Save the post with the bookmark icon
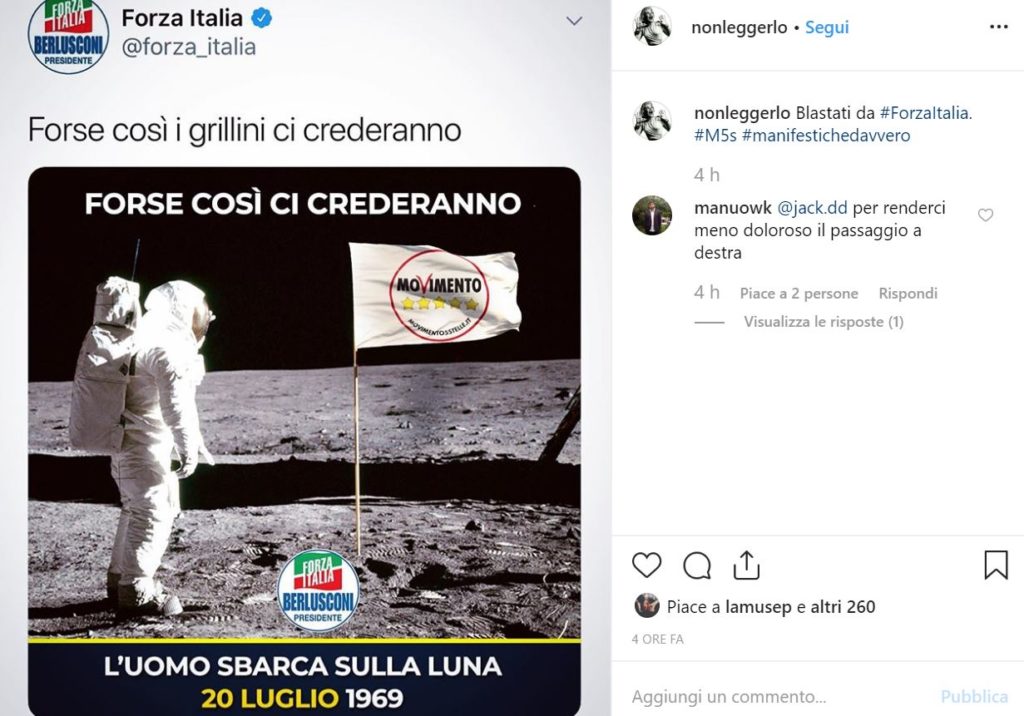Screen dimensions: 1024x716 click(x=996, y=565)
